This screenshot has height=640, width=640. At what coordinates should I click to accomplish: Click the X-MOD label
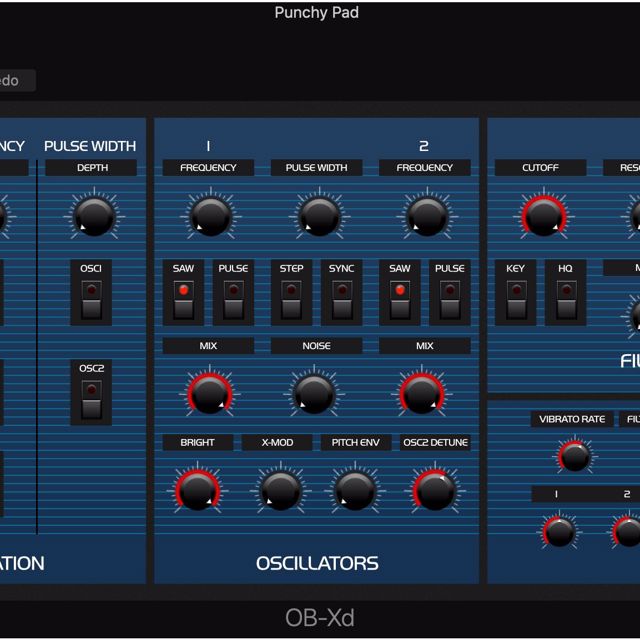(x=277, y=442)
